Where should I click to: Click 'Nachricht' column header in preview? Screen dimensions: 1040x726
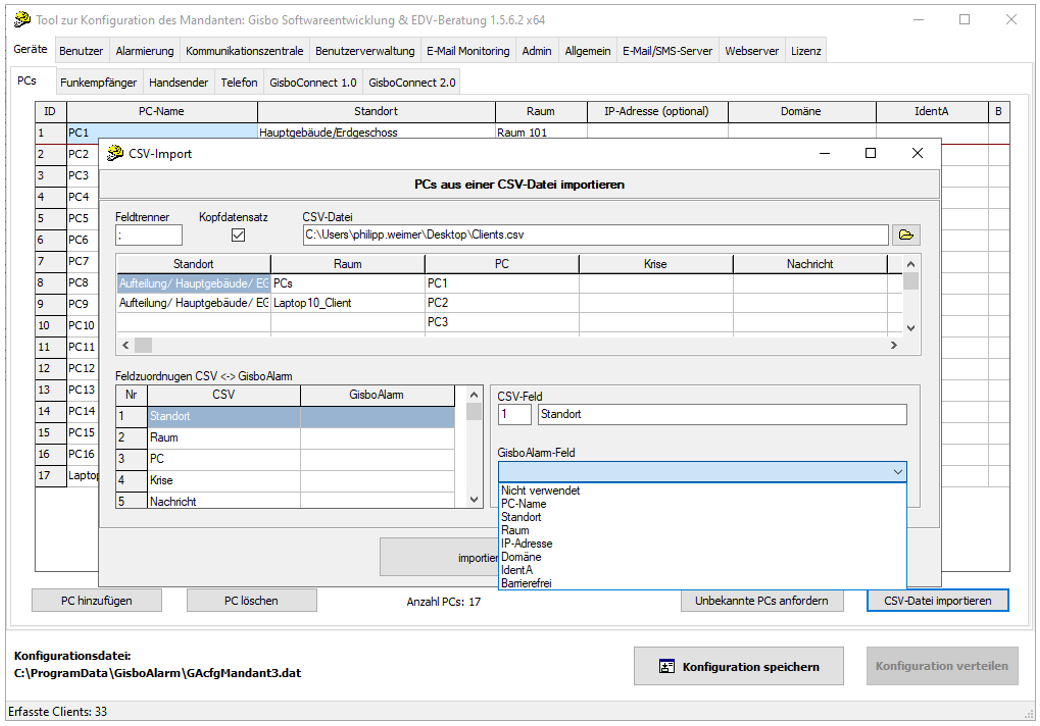810,264
